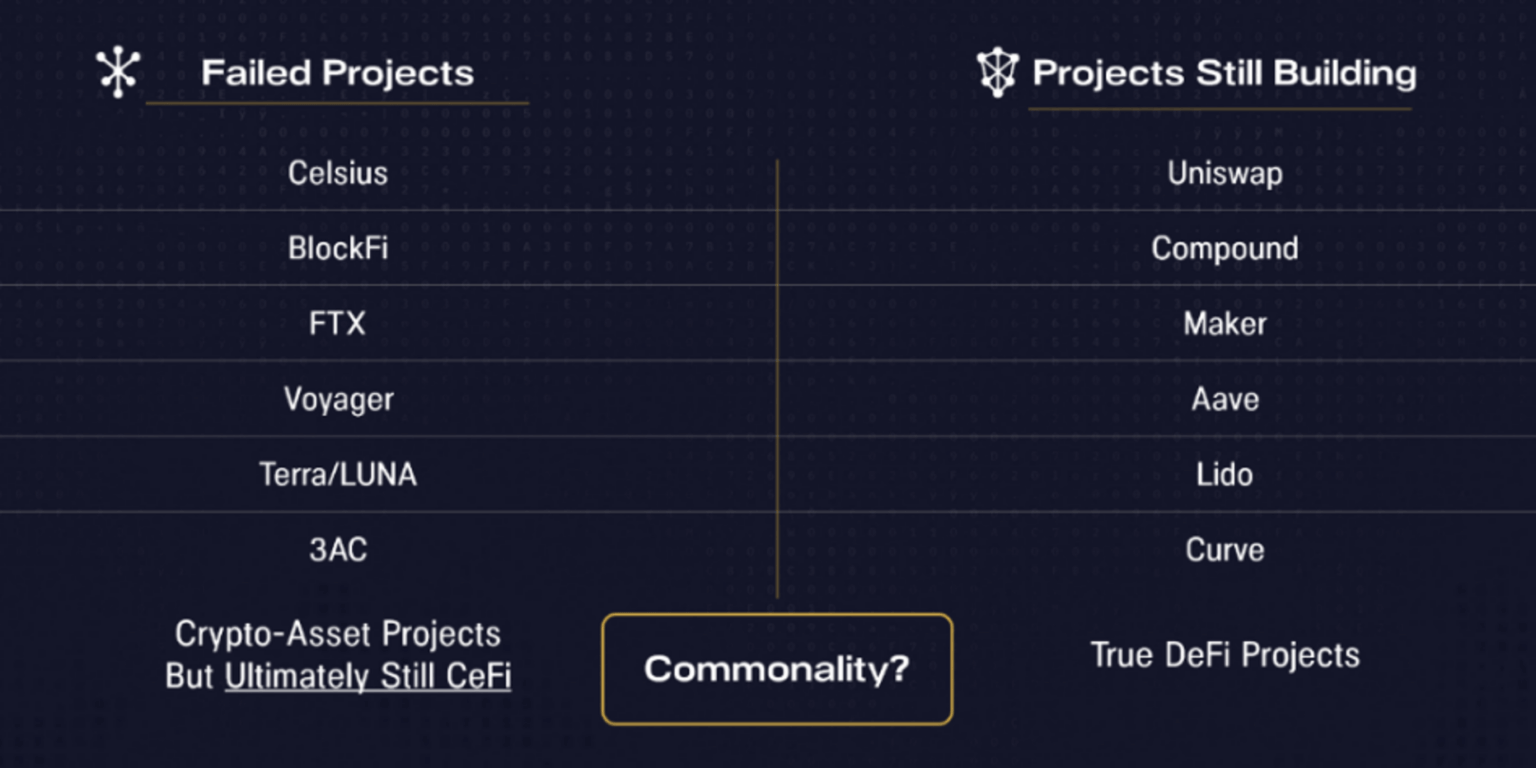This screenshot has width=1536, height=768.
Task: Click the Celsius entry
Action: pyautogui.click(x=338, y=173)
